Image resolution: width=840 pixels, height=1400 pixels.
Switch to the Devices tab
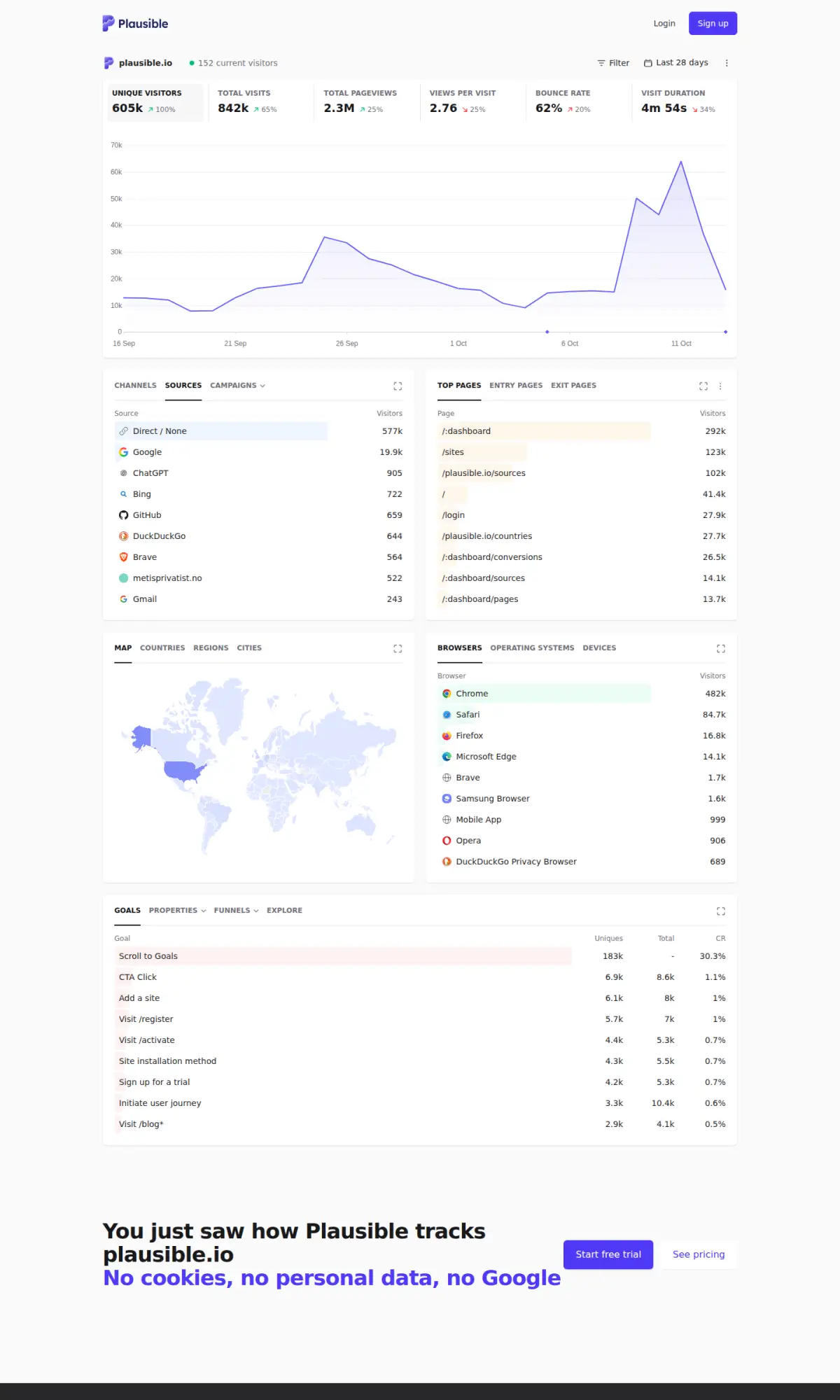599,648
